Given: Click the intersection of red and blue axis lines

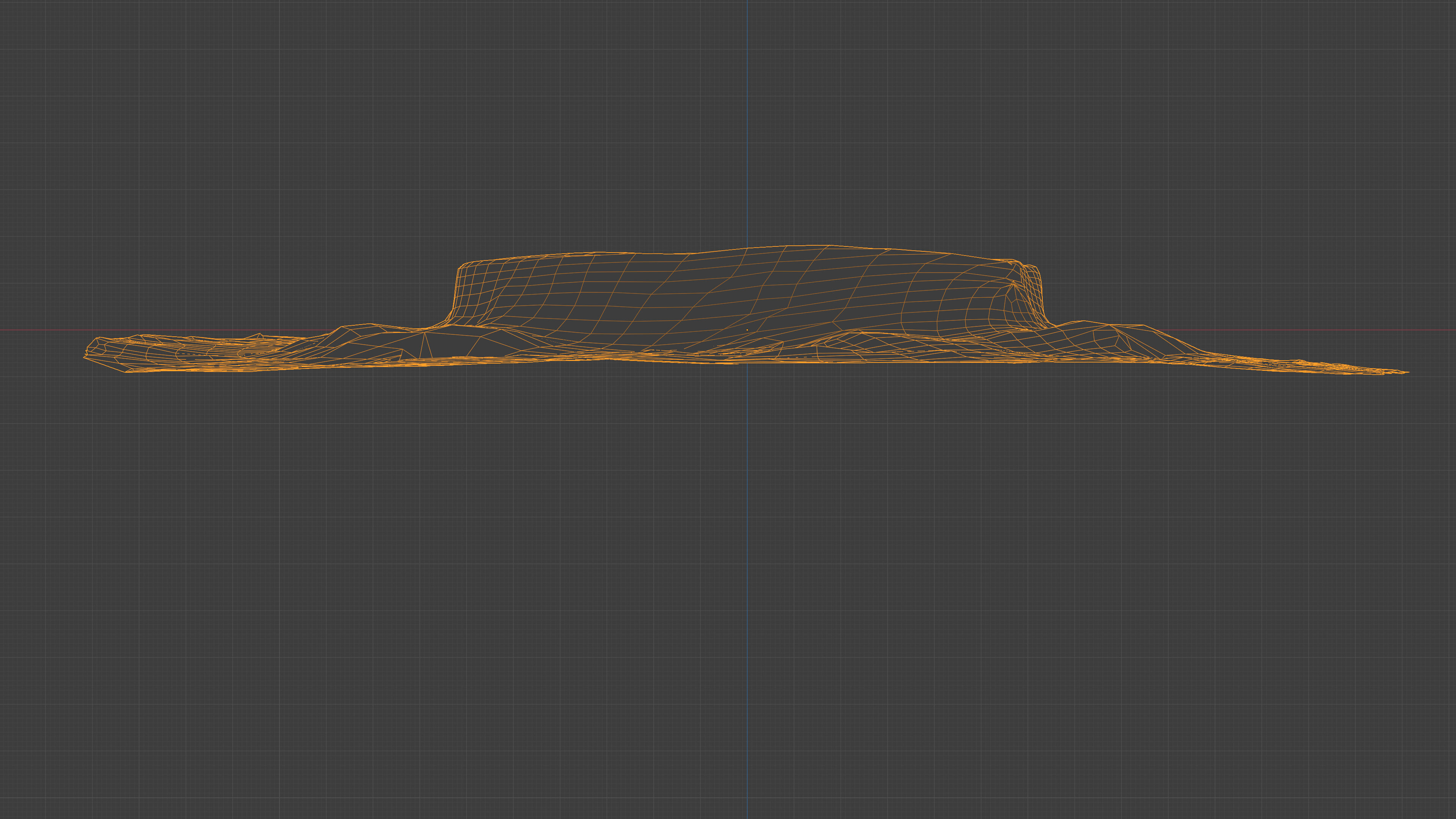Looking at the screenshot, I should tap(747, 330).
